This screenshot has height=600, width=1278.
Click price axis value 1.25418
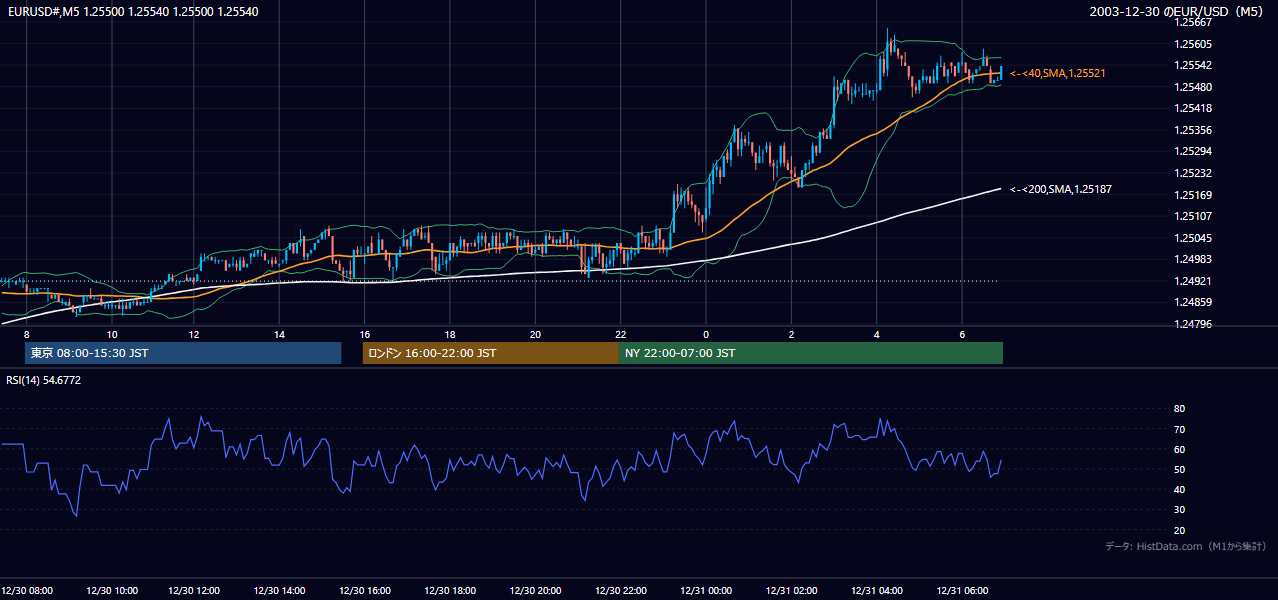pyautogui.click(x=1193, y=108)
